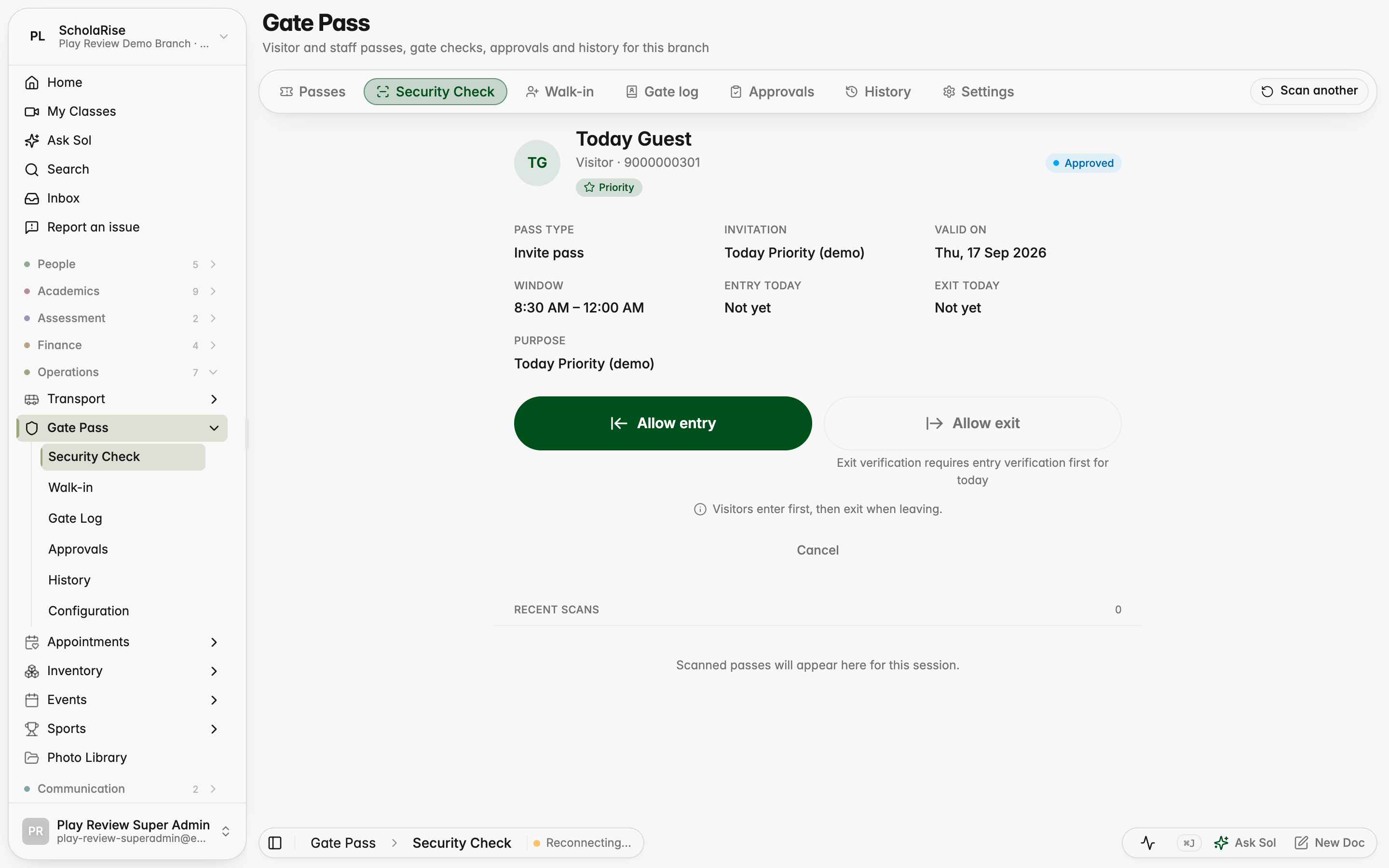Open the Play Review Super Admin account menu
1389x868 pixels.
pos(127,831)
